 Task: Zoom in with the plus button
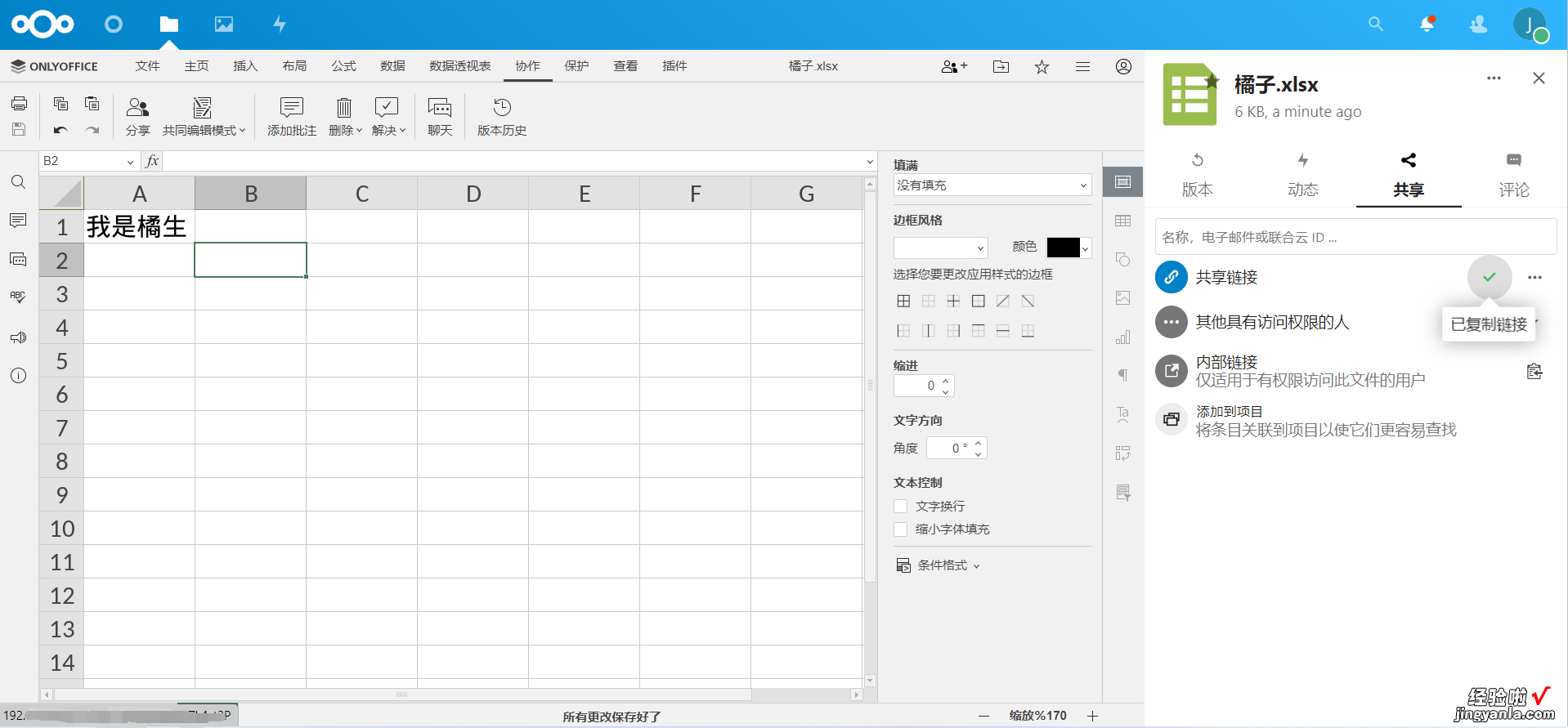click(1093, 716)
